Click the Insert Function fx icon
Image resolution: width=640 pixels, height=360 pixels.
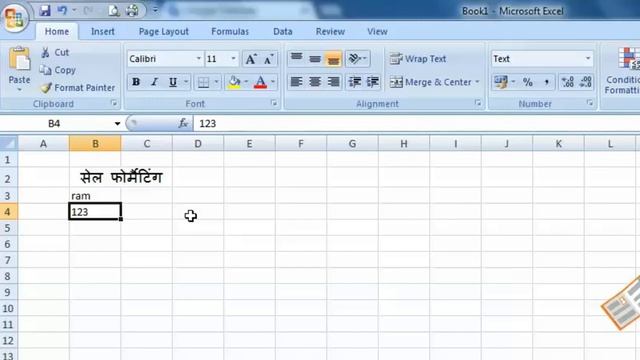183,123
